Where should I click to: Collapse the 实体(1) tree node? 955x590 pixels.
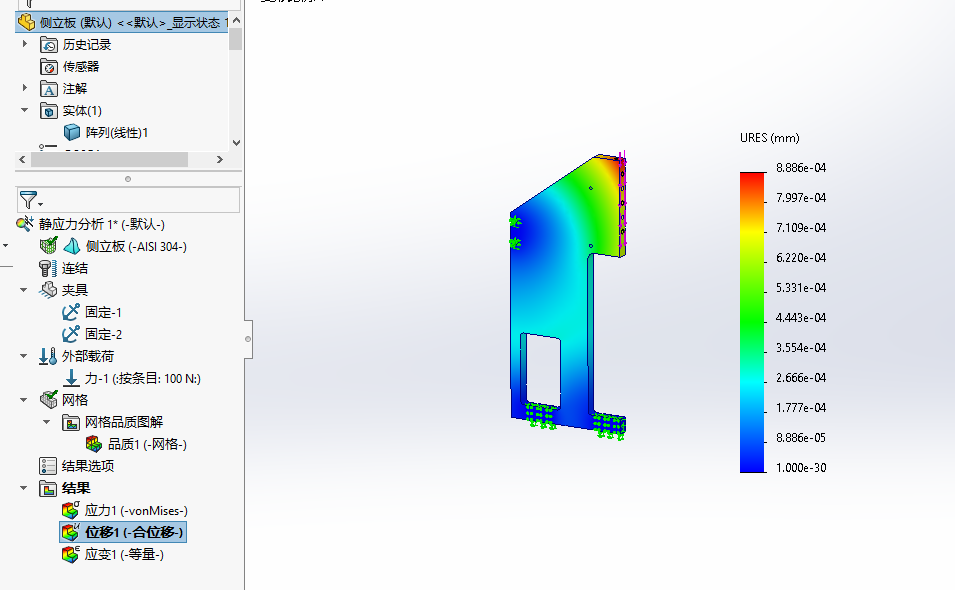click(25, 110)
